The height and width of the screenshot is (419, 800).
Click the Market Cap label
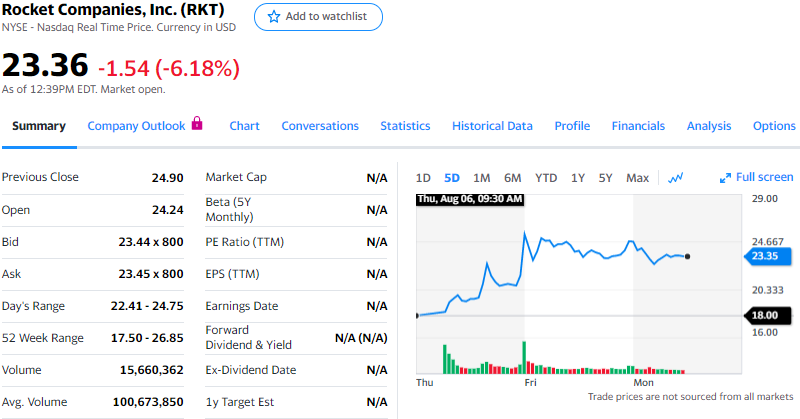[x=236, y=178]
